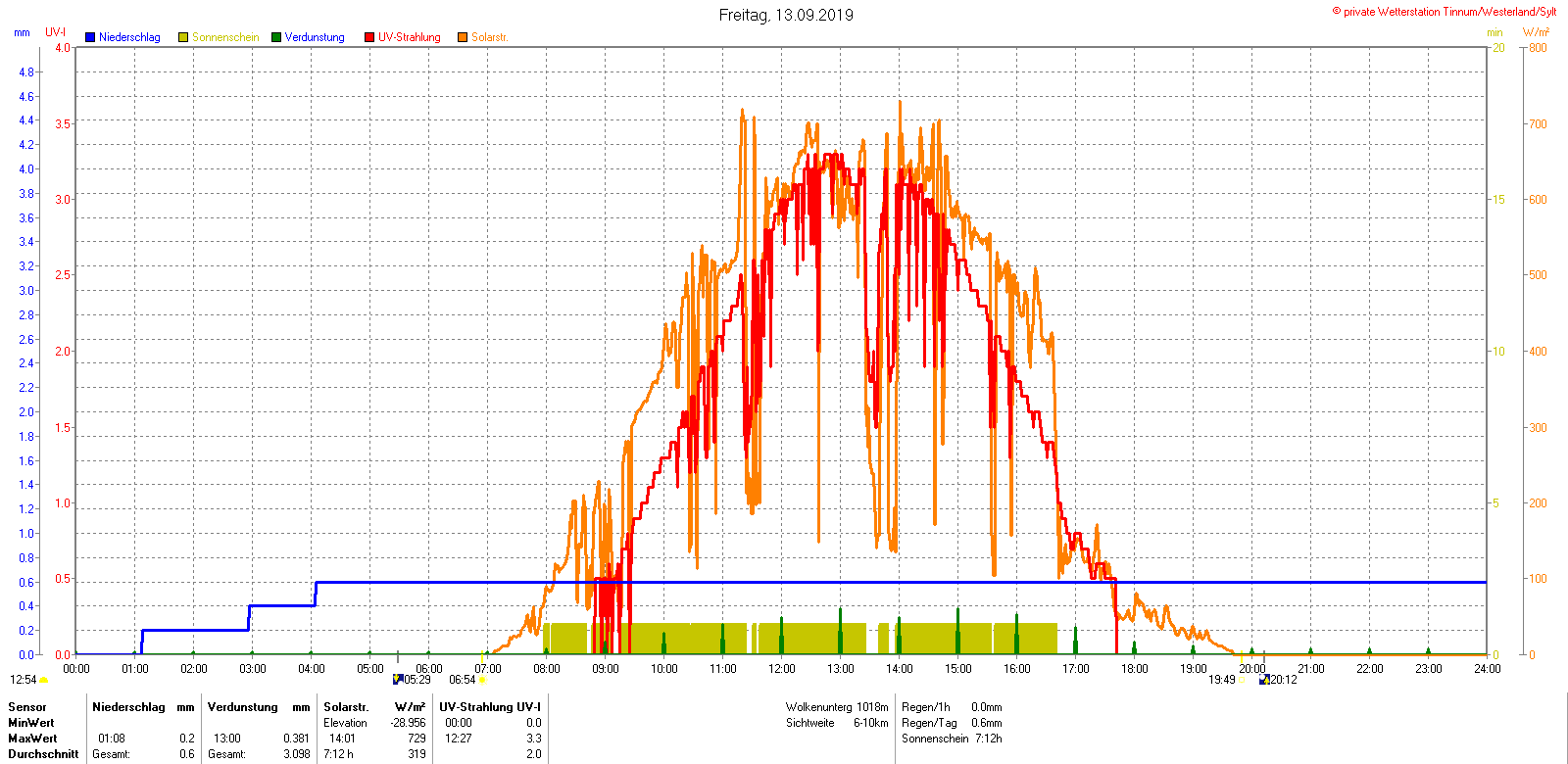
Task: Click the Solarstr. column header in table
Action: pyautogui.click(x=346, y=707)
